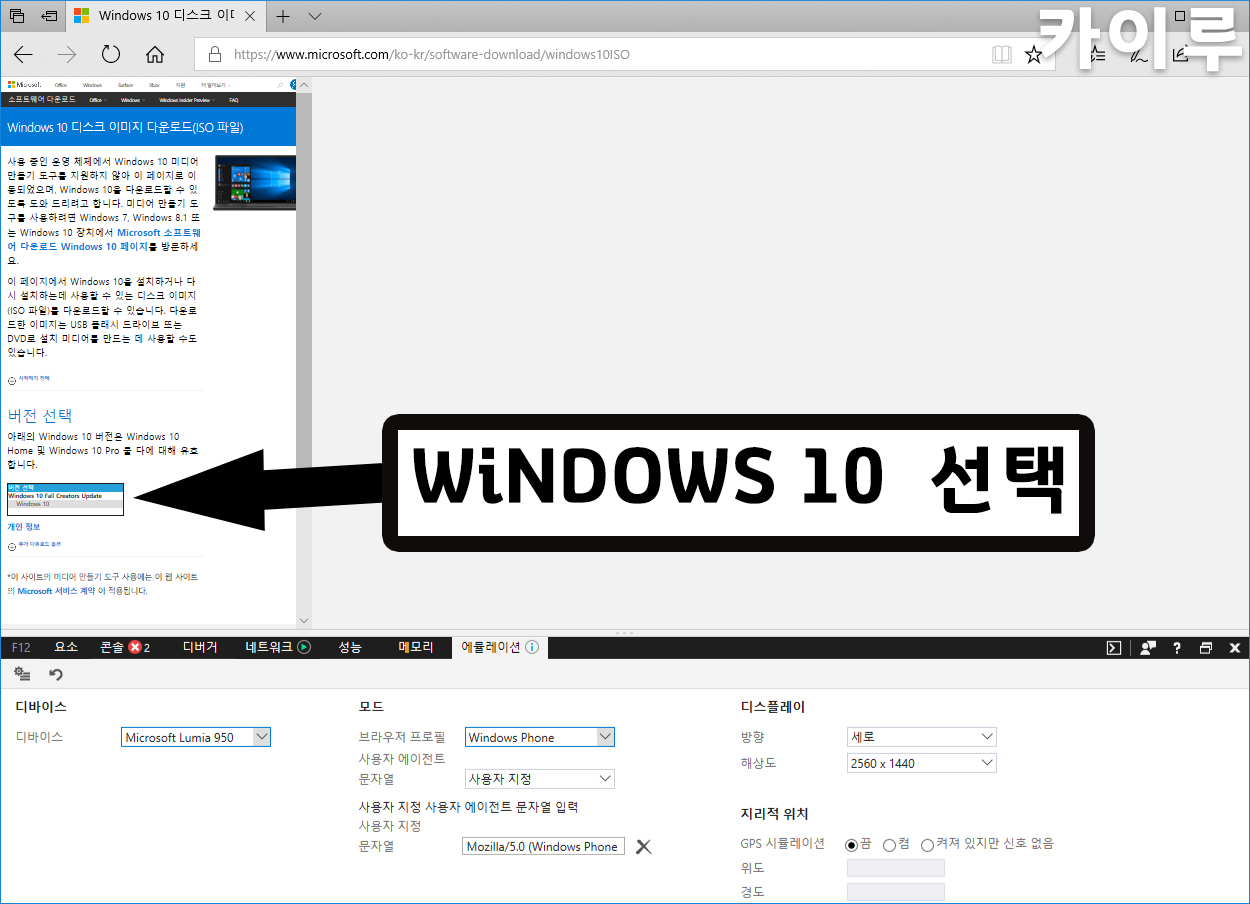
Task: Expand the Windows Phone browser profile dropdown
Action: click(540, 737)
